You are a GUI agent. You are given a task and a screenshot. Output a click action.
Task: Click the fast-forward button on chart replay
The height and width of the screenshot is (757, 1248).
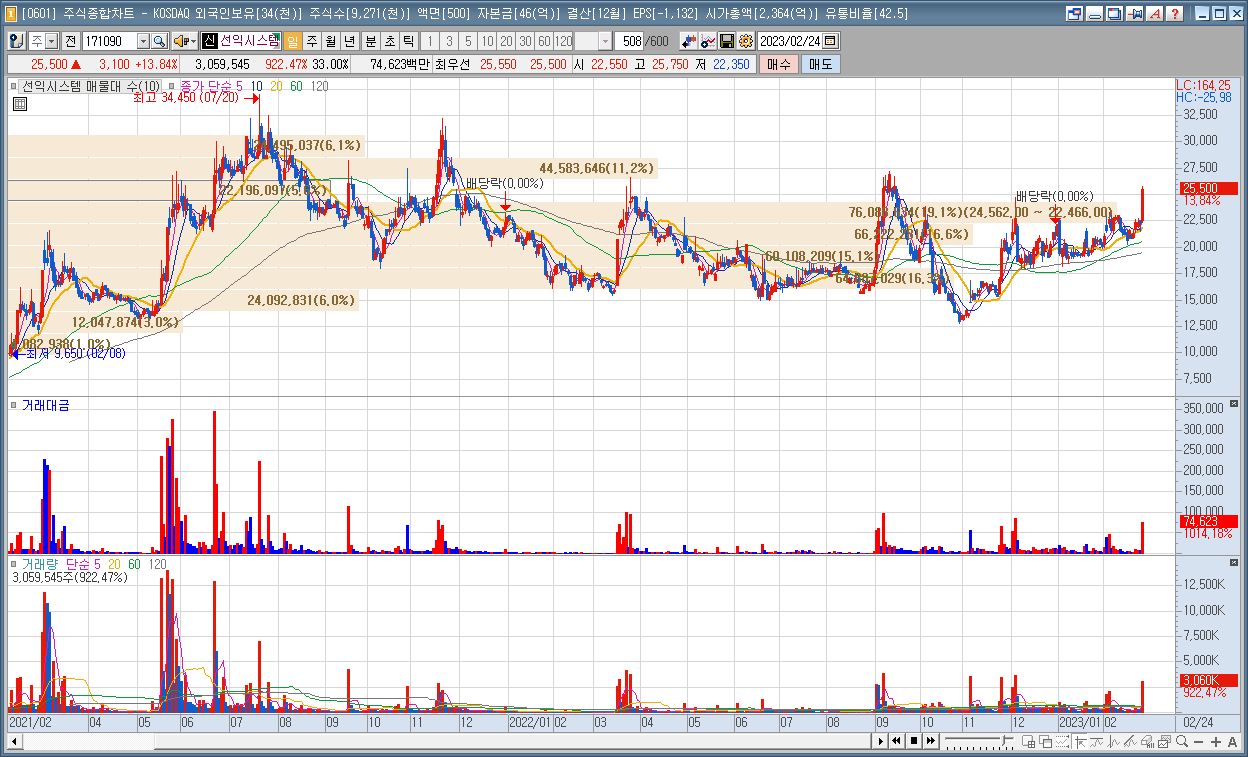tap(931, 741)
